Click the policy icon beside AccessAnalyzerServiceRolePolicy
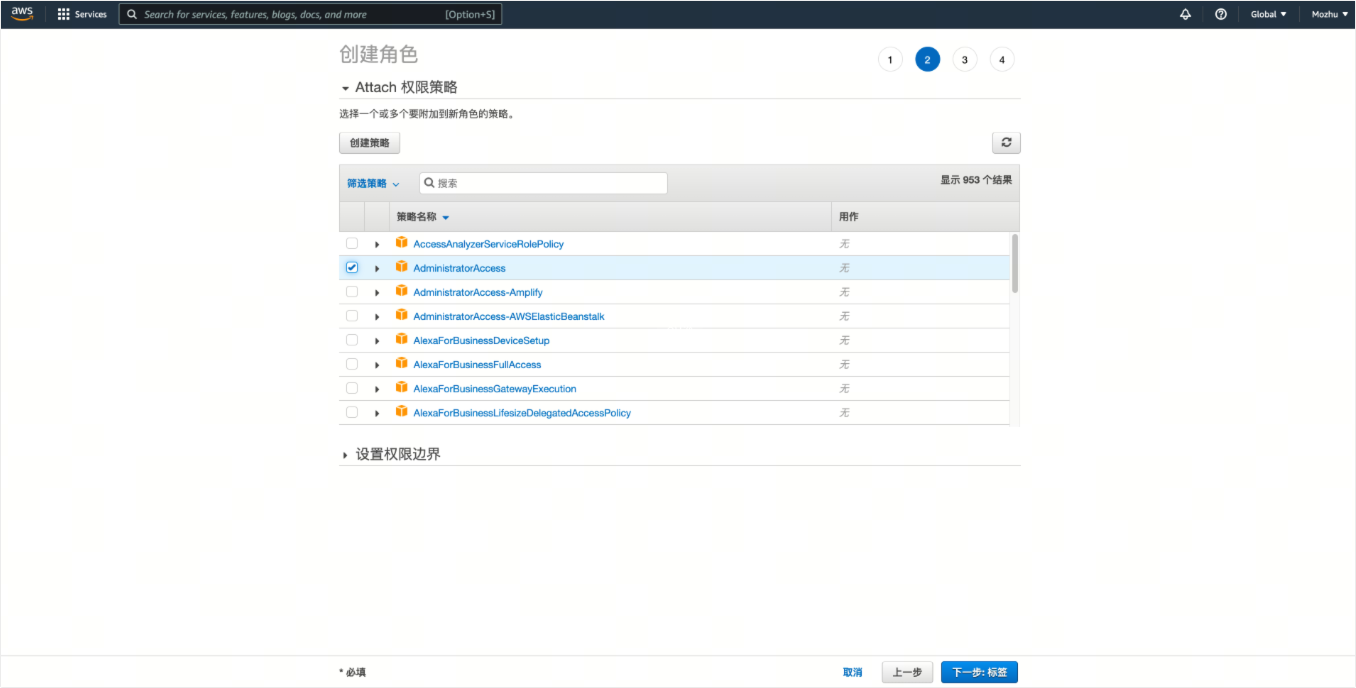 (x=402, y=243)
